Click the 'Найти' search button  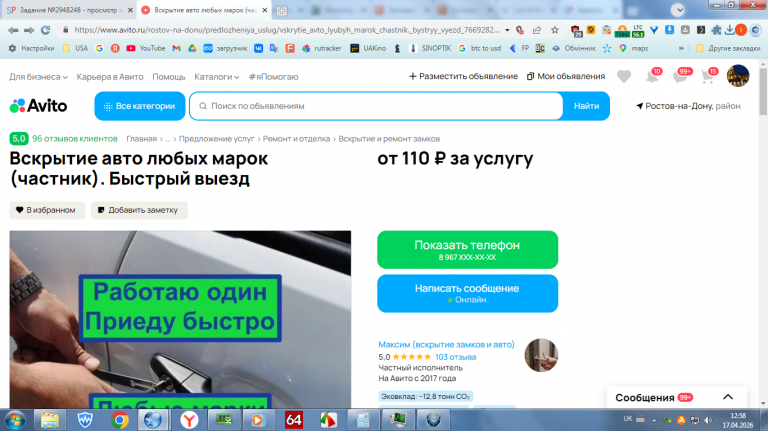click(586, 106)
